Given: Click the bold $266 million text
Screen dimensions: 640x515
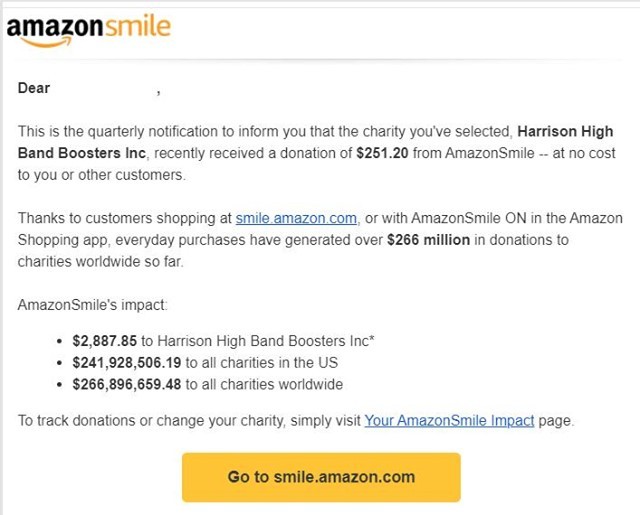Looking at the screenshot, I should click(428, 240).
